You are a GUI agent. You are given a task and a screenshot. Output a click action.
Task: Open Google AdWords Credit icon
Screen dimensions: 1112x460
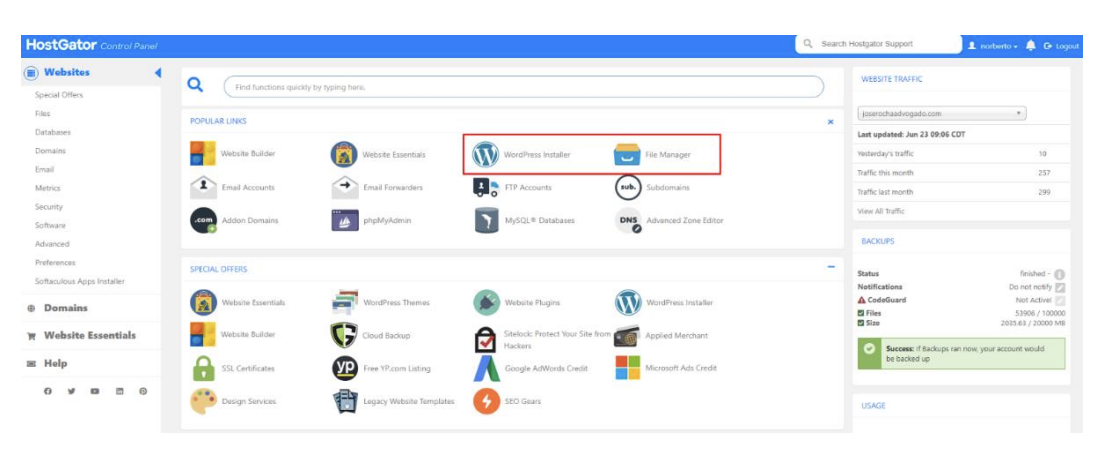pyautogui.click(x=486, y=368)
